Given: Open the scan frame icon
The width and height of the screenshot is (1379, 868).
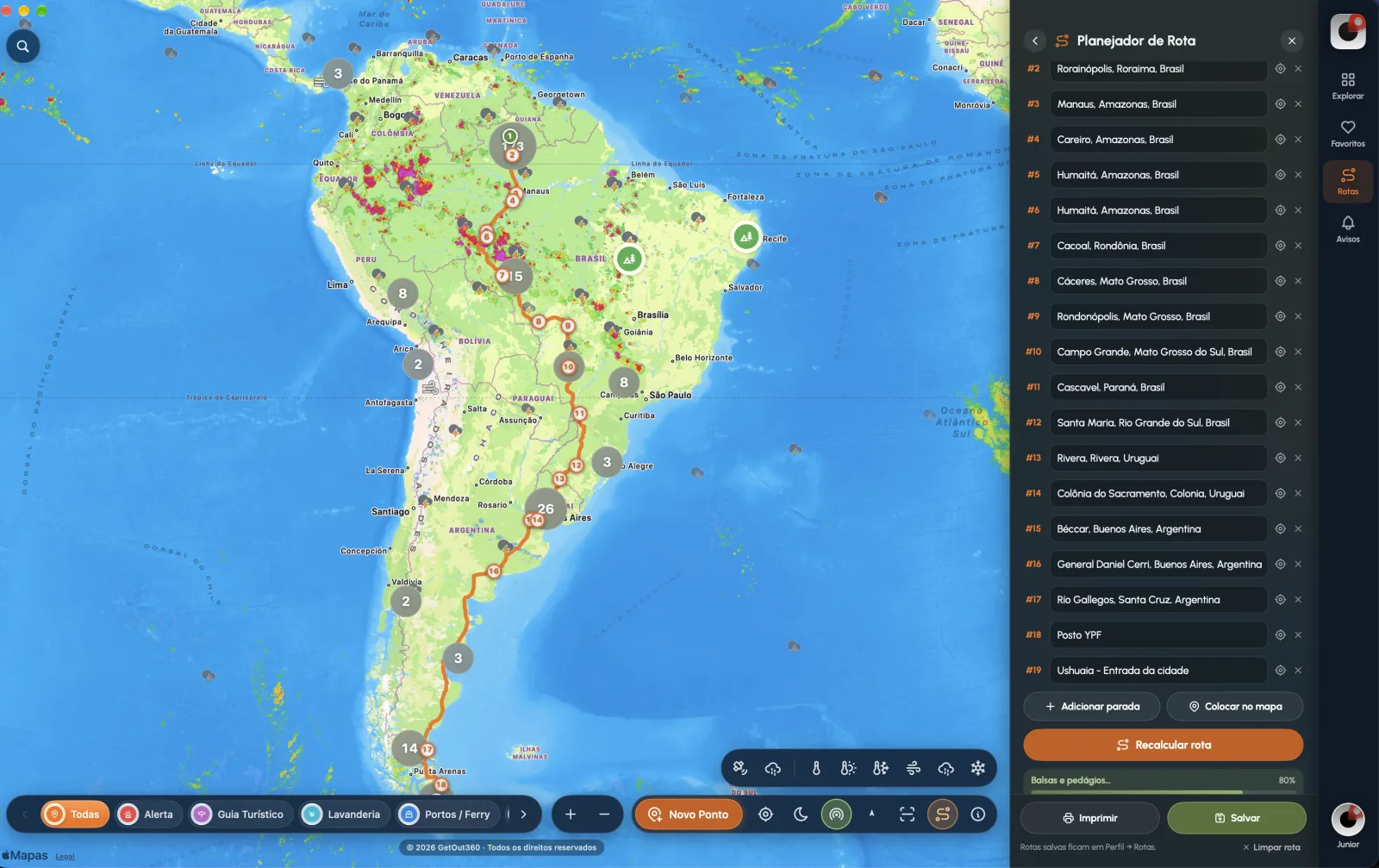Looking at the screenshot, I should (907, 815).
